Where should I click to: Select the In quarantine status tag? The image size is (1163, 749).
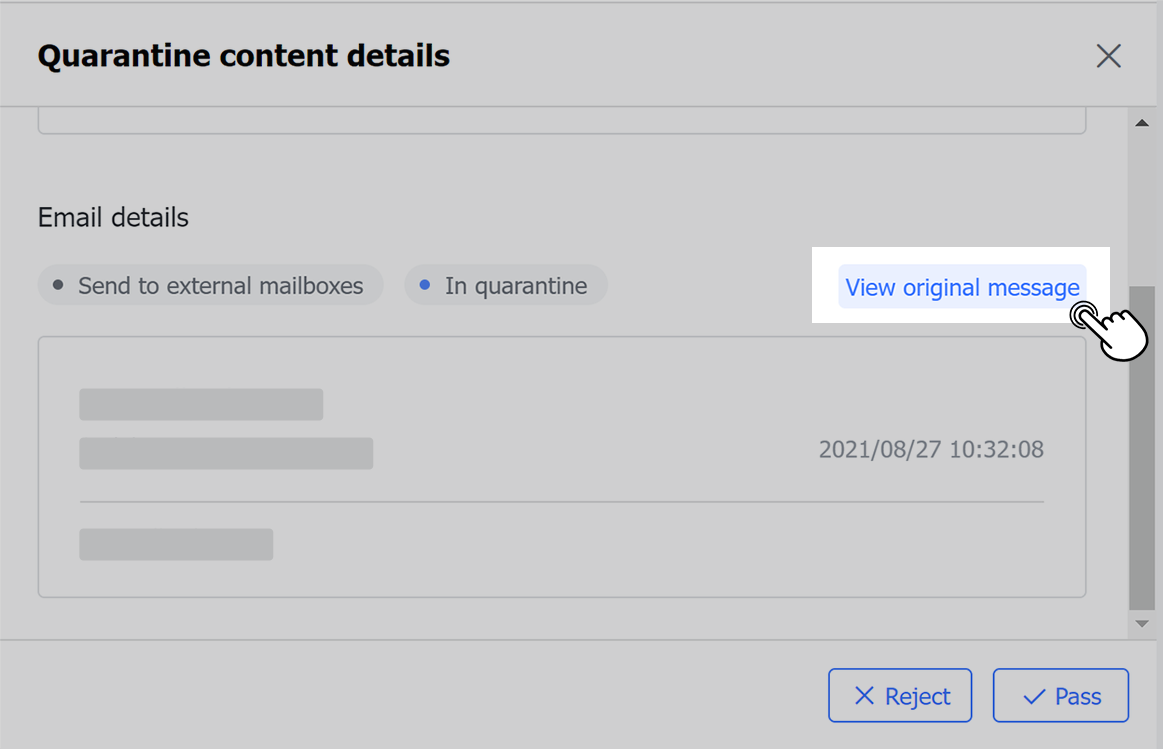point(506,285)
